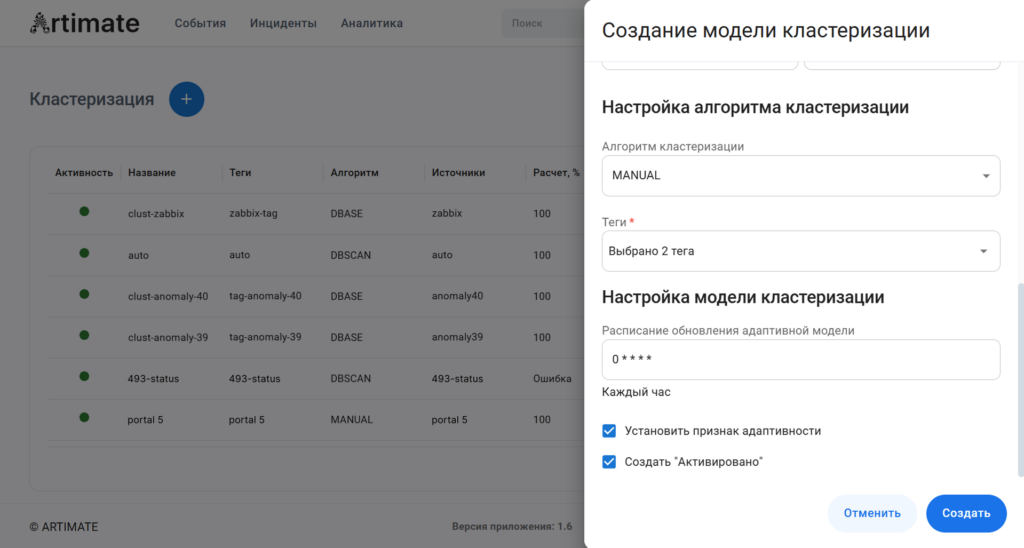
Task: Click the side panel vertical scrollbar
Action: point(1021,380)
